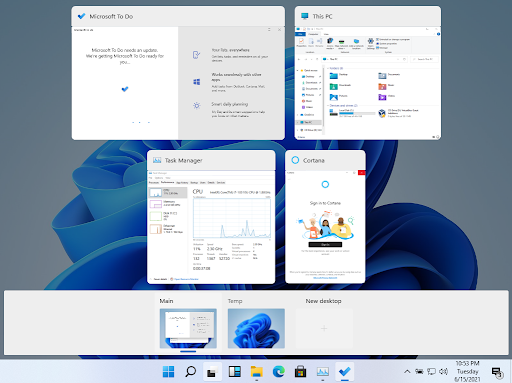Switch to the Main virtual desktop
Image resolution: width=512 pixels, height=383 pixels.
pos(188,328)
